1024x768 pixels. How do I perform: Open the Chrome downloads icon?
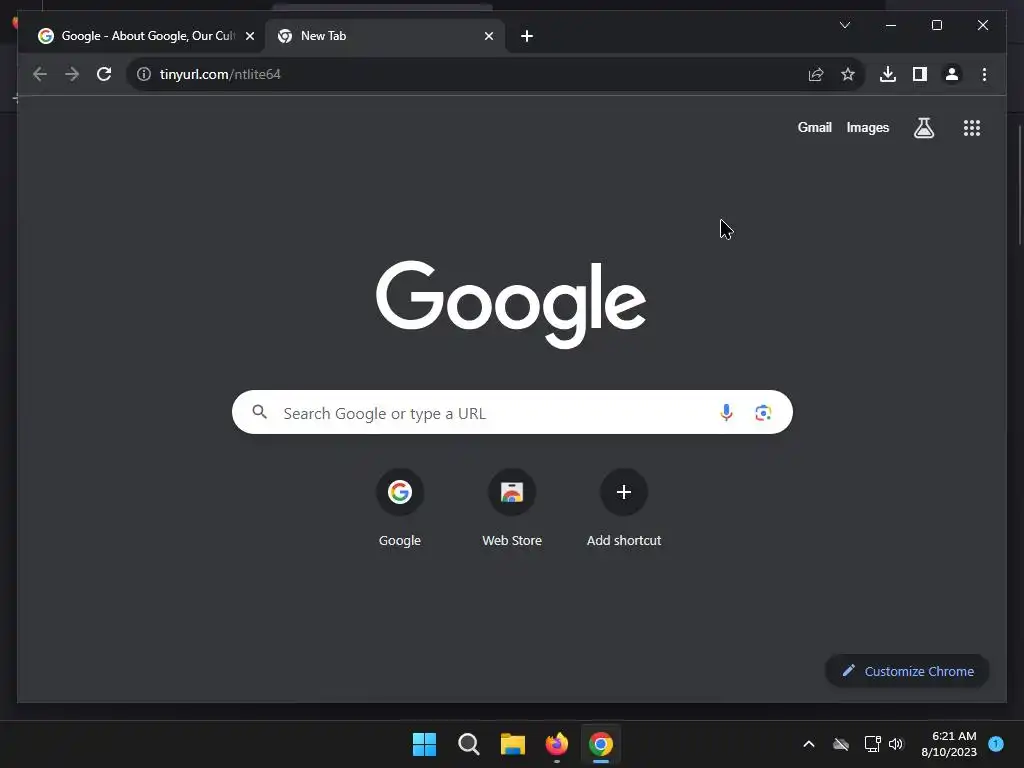[x=888, y=74]
